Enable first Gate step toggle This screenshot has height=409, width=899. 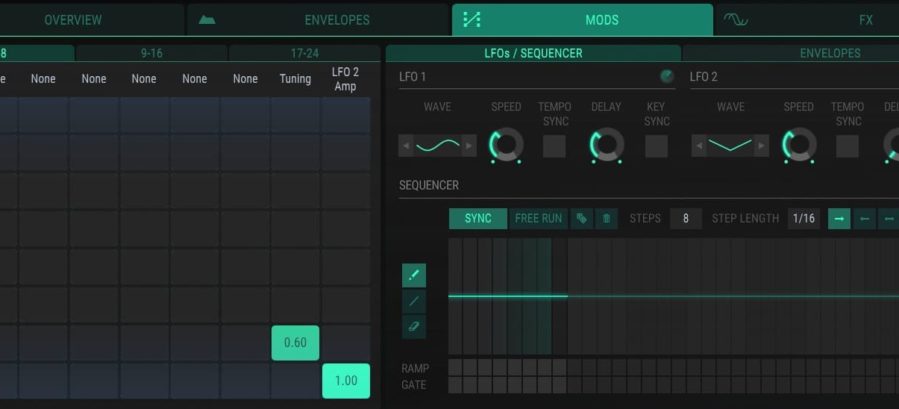click(x=455, y=385)
